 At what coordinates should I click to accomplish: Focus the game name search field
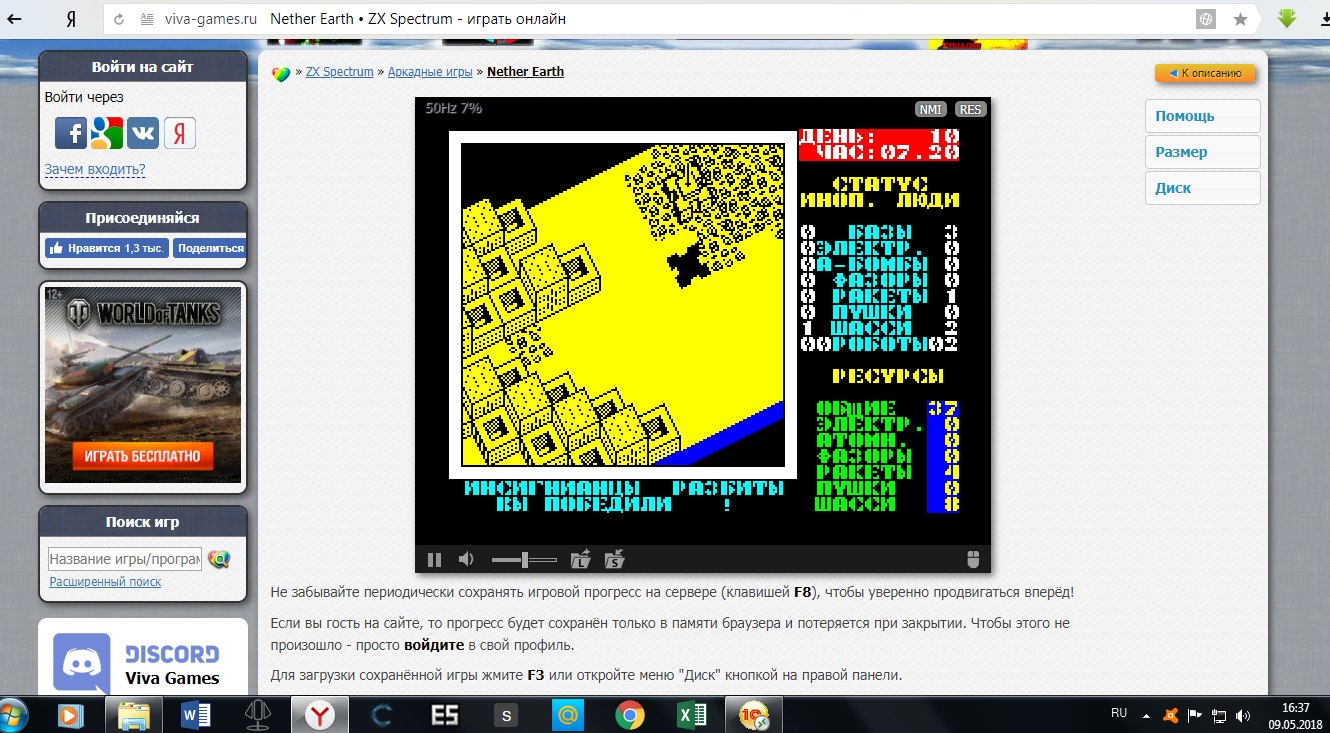pyautogui.click(x=125, y=559)
